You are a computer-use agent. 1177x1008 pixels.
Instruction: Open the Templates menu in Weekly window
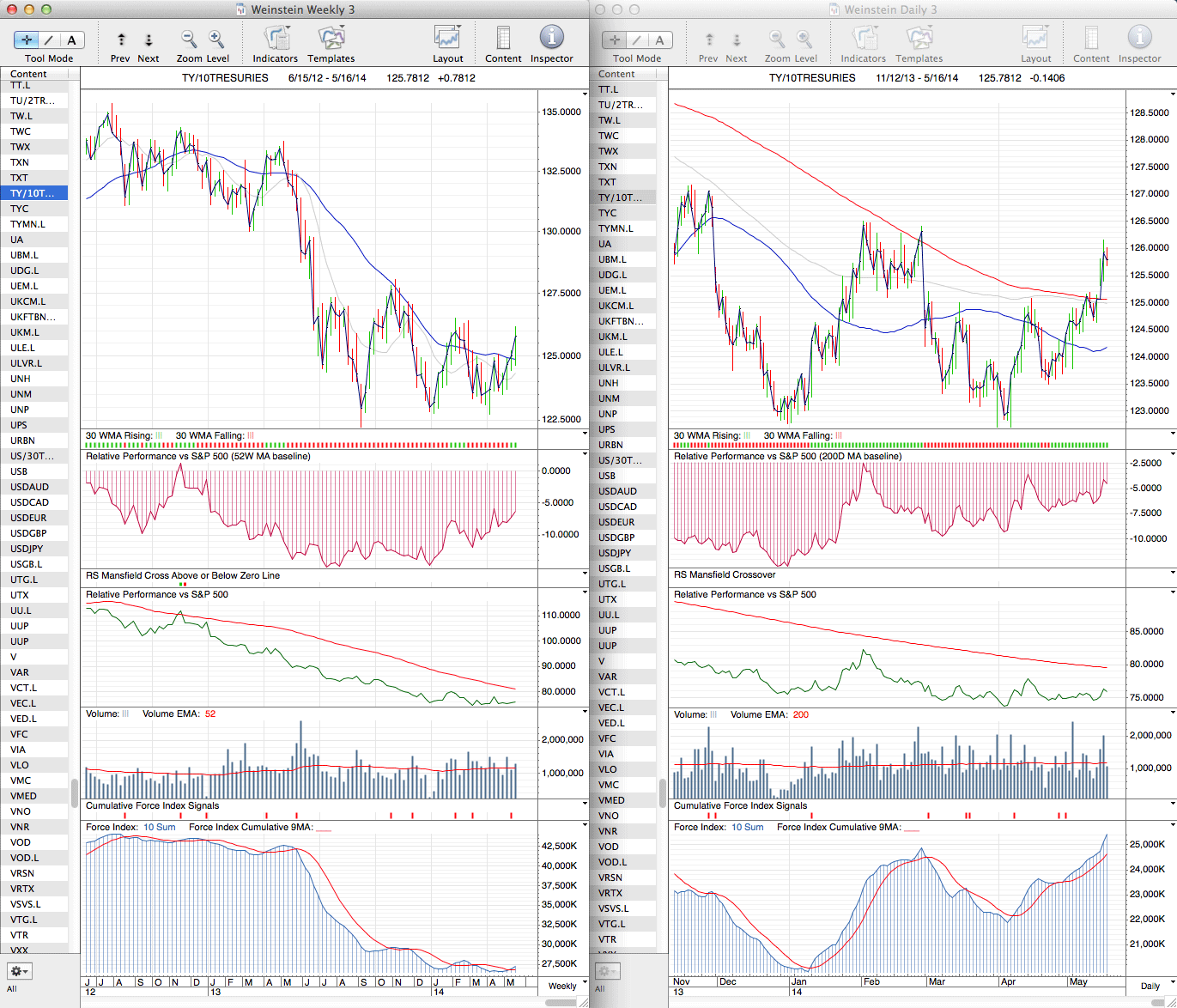(x=331, y=38)
